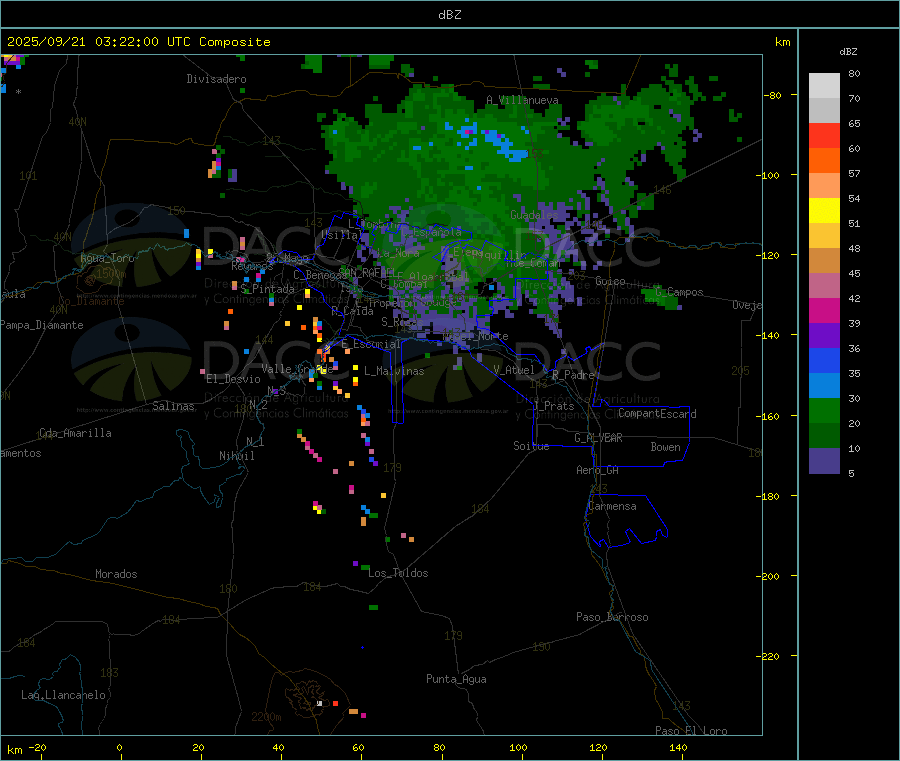
Task: Click the 'Cda_Amarilla' location label
Action: 75,433
